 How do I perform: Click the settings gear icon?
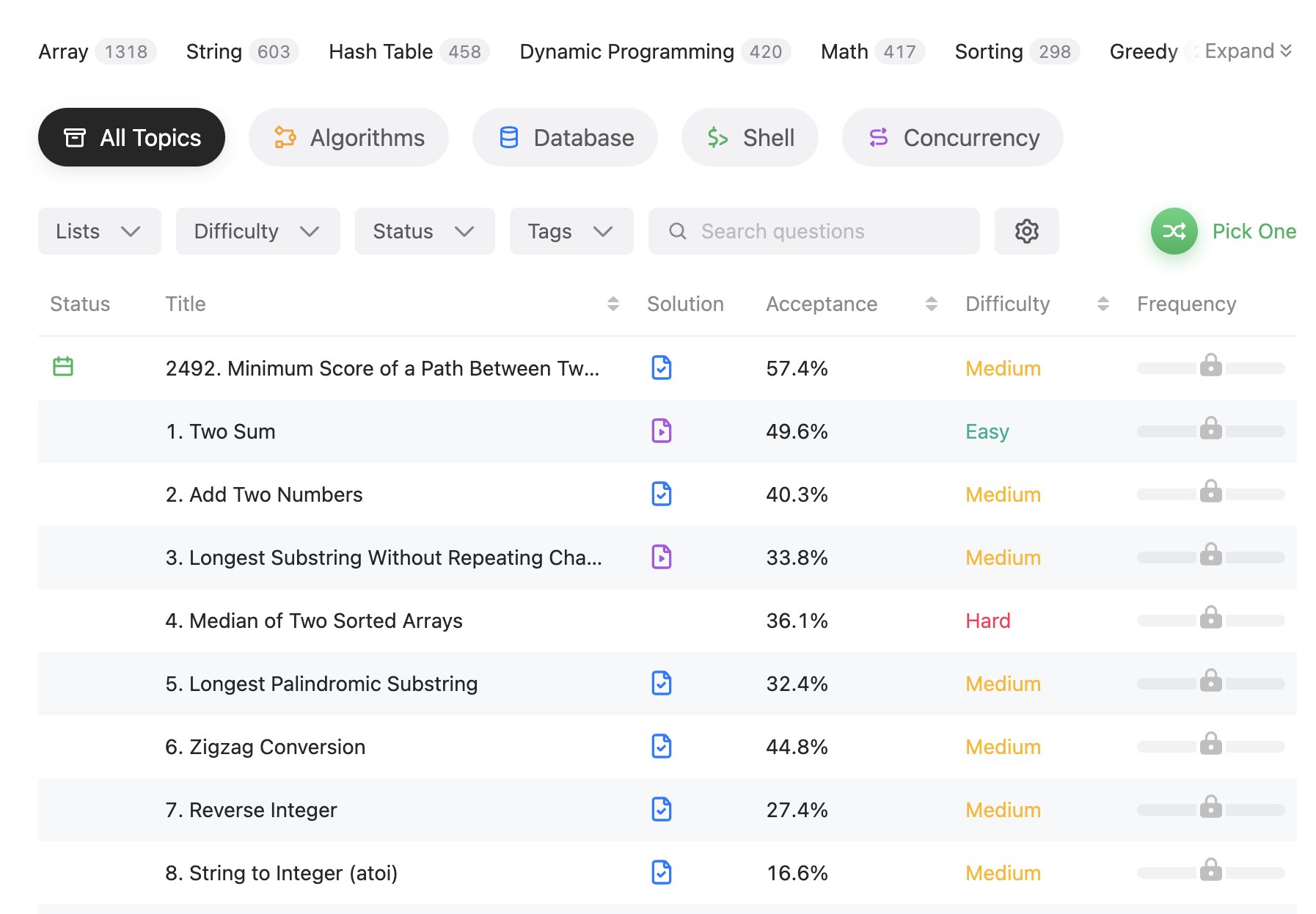click(x=1026, y=231)
